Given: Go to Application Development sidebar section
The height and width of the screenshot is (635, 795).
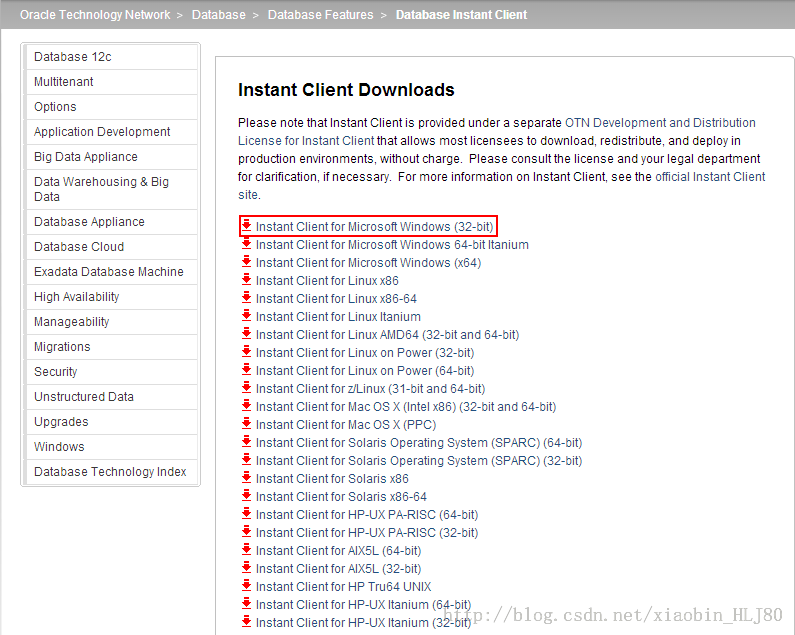Looking at the screenshot, I should pyautogui.click(x=102, y=132).
